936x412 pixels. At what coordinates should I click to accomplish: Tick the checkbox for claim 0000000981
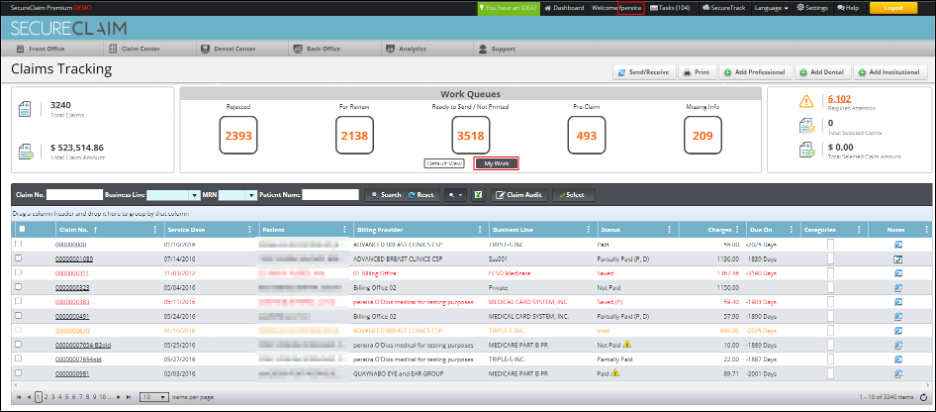point(18,372)
